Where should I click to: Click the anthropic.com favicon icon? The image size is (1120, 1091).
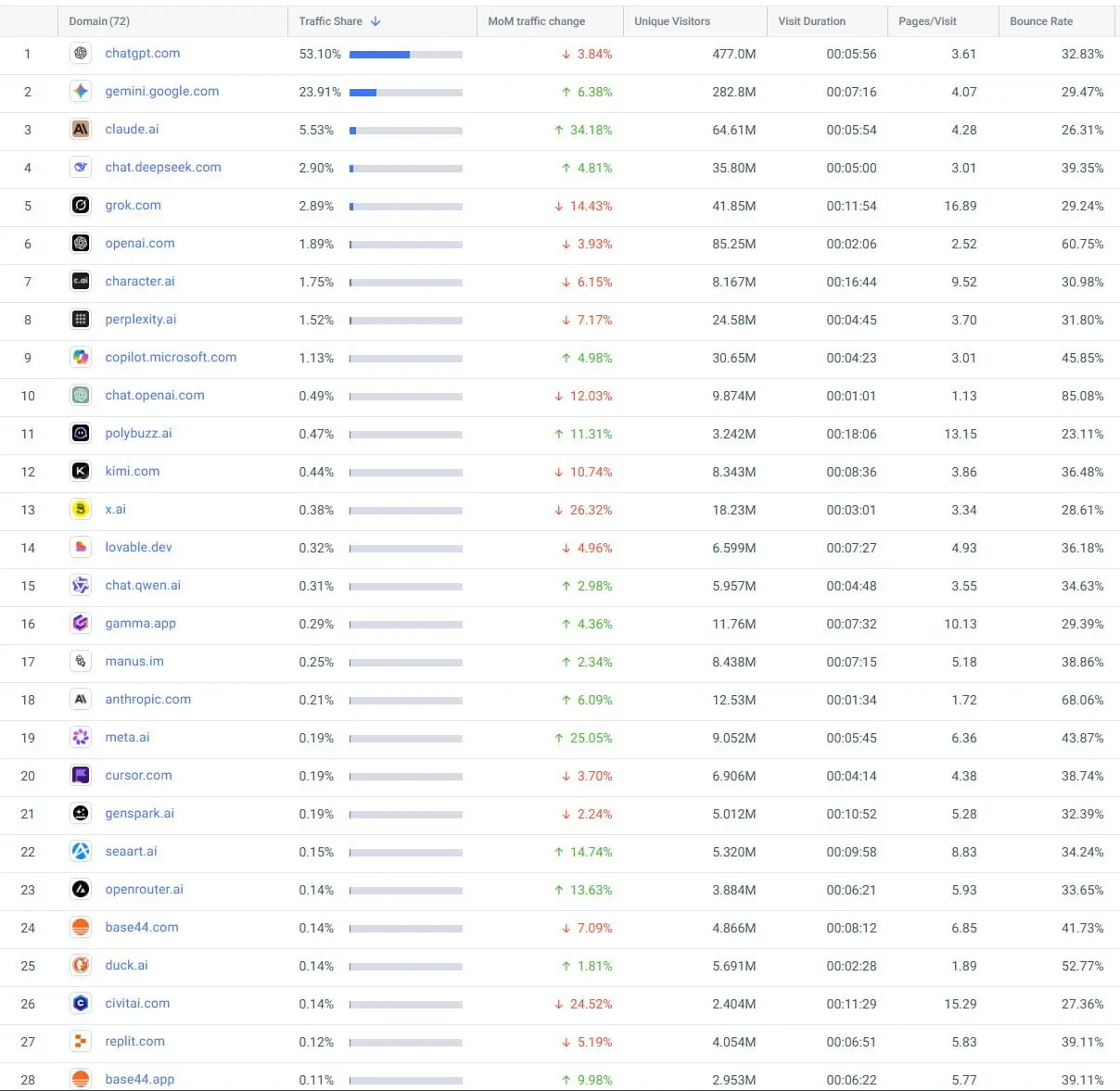(81, 700)
